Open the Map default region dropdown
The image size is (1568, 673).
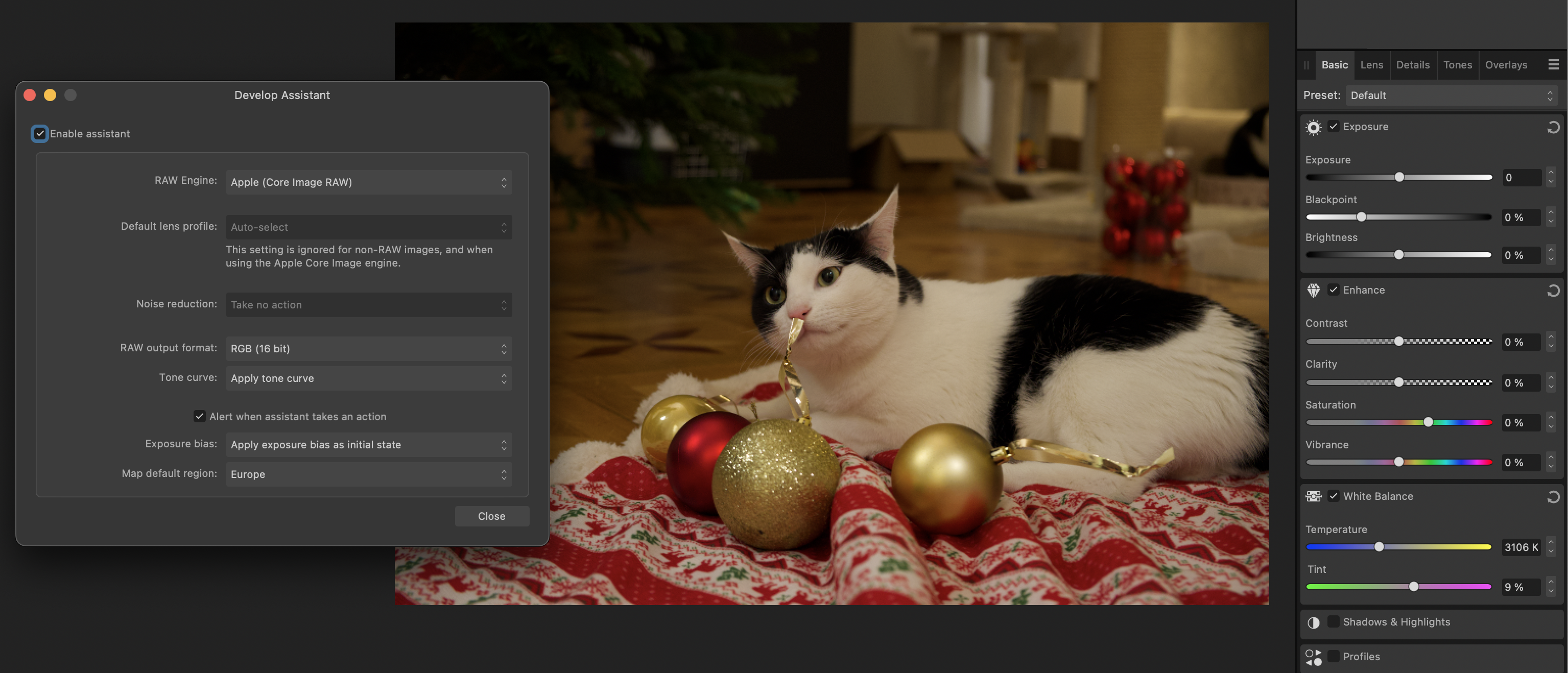369,474
